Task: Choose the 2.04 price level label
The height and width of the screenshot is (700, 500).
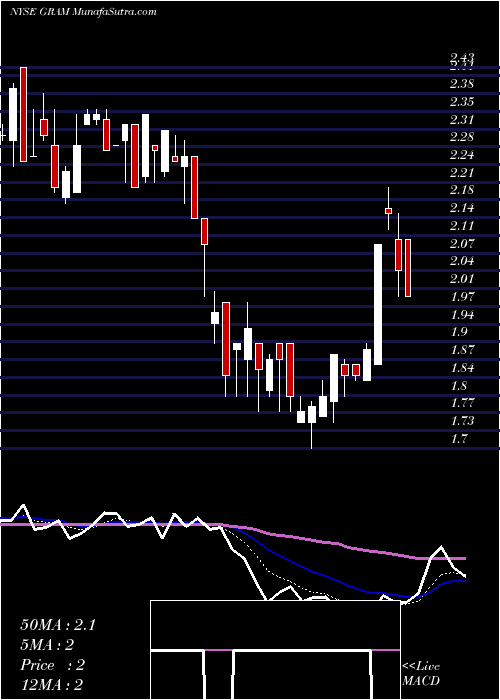Action: (x=462, y=261)
